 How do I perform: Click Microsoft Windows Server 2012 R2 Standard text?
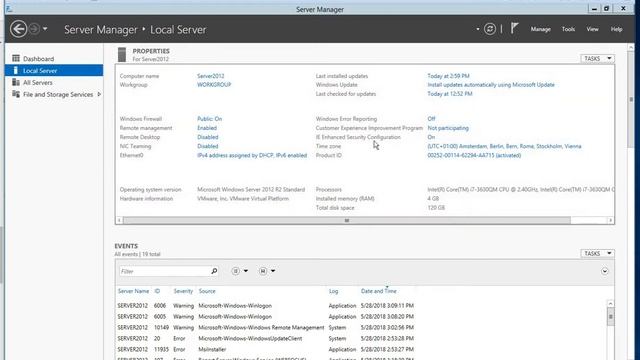tap(251, 190)
